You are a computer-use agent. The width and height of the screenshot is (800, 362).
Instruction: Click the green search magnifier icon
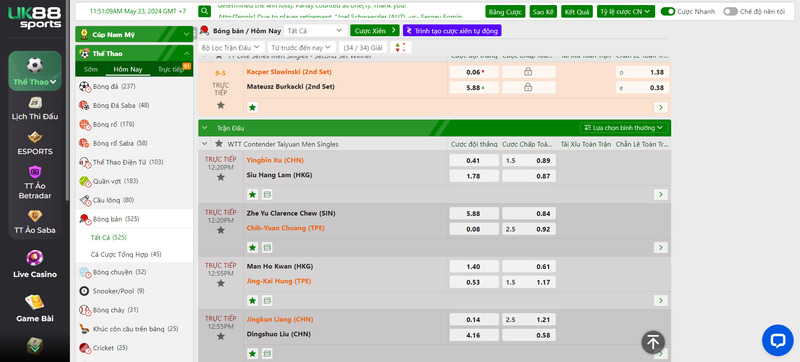tap(205, 11)
